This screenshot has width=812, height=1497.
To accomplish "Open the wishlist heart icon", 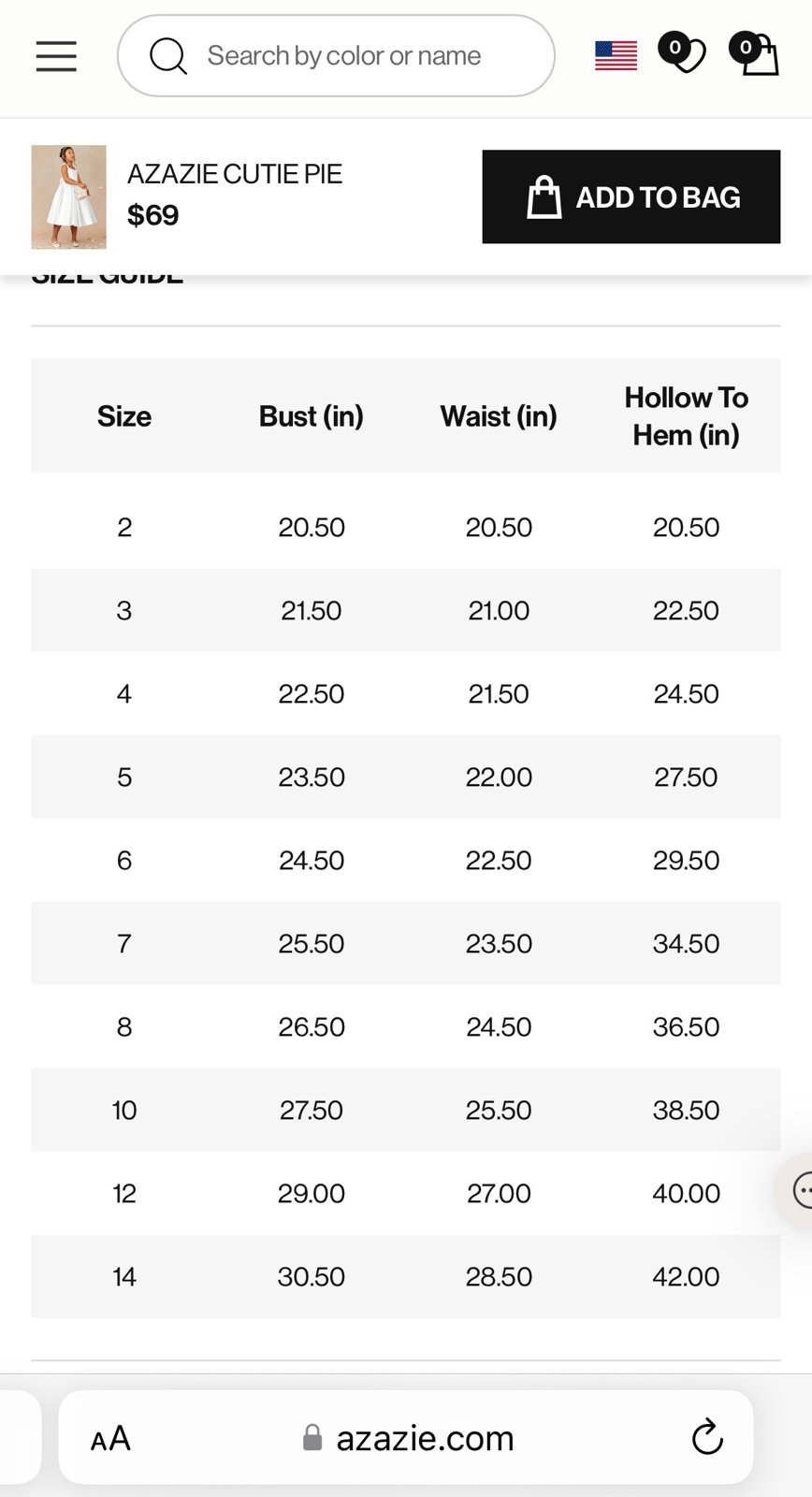I will (x=683, y=53).
